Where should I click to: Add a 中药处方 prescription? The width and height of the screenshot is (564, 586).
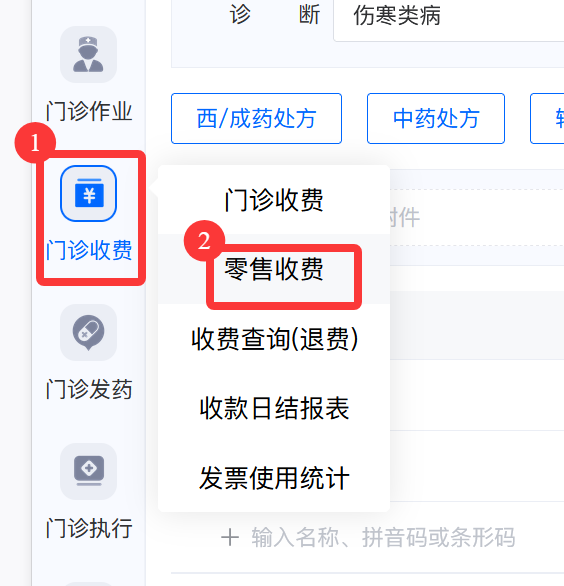coord(436,118)
